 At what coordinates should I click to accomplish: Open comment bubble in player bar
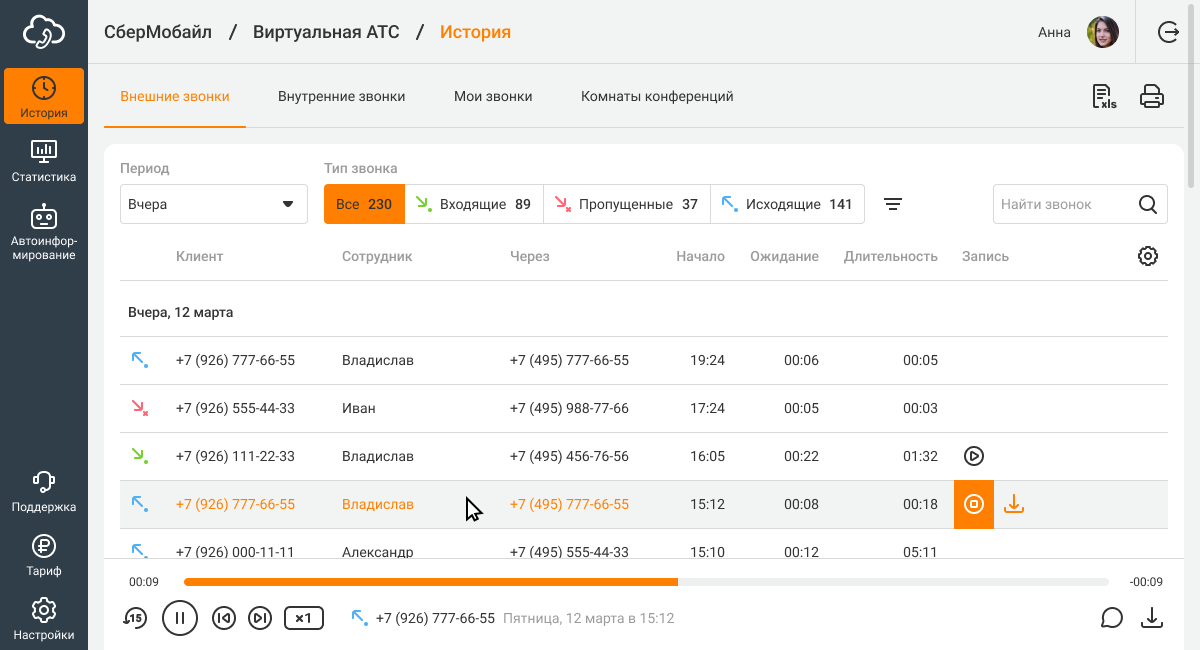point(1112,618)
